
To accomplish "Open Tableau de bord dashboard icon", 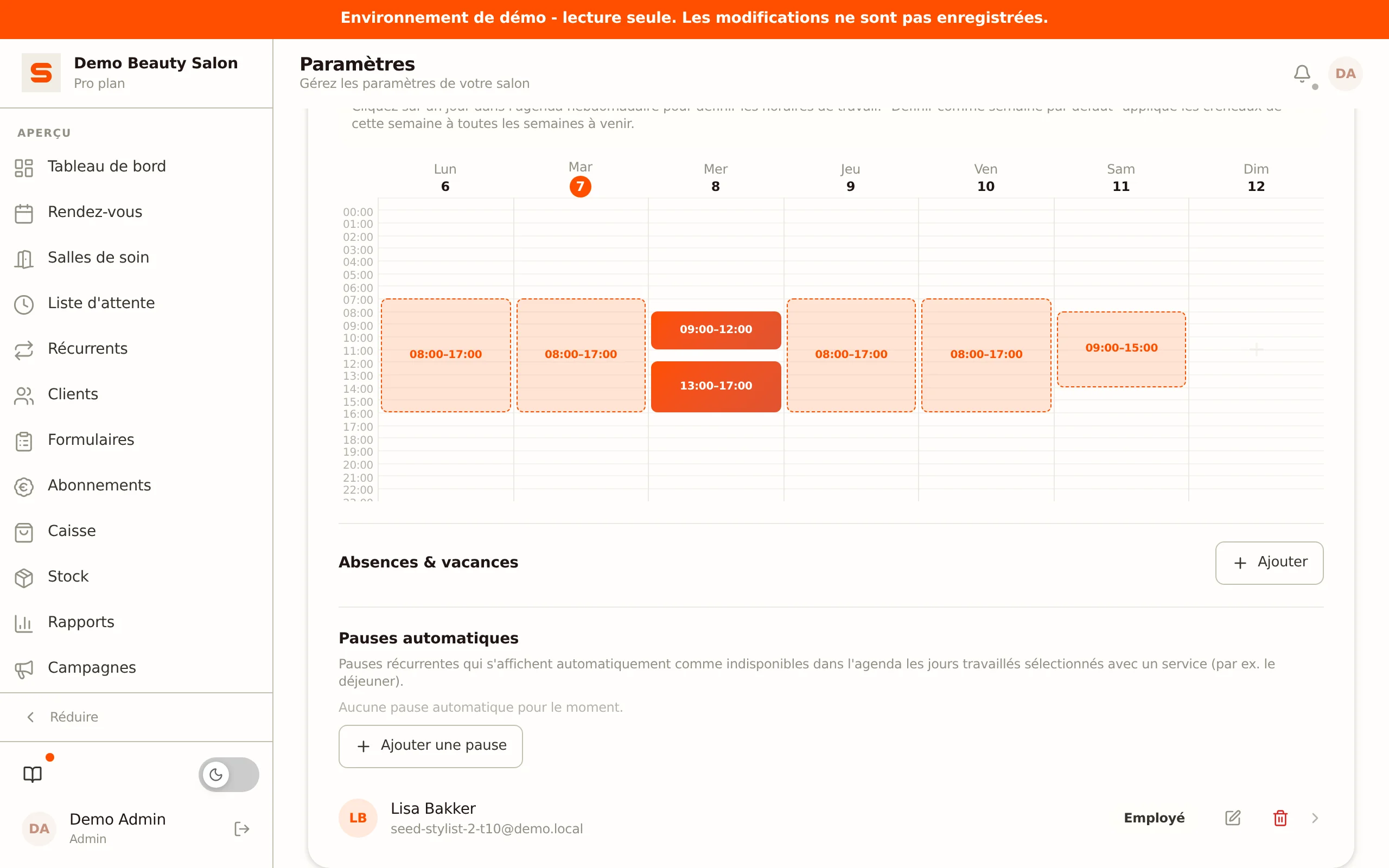I will point(23,168).
